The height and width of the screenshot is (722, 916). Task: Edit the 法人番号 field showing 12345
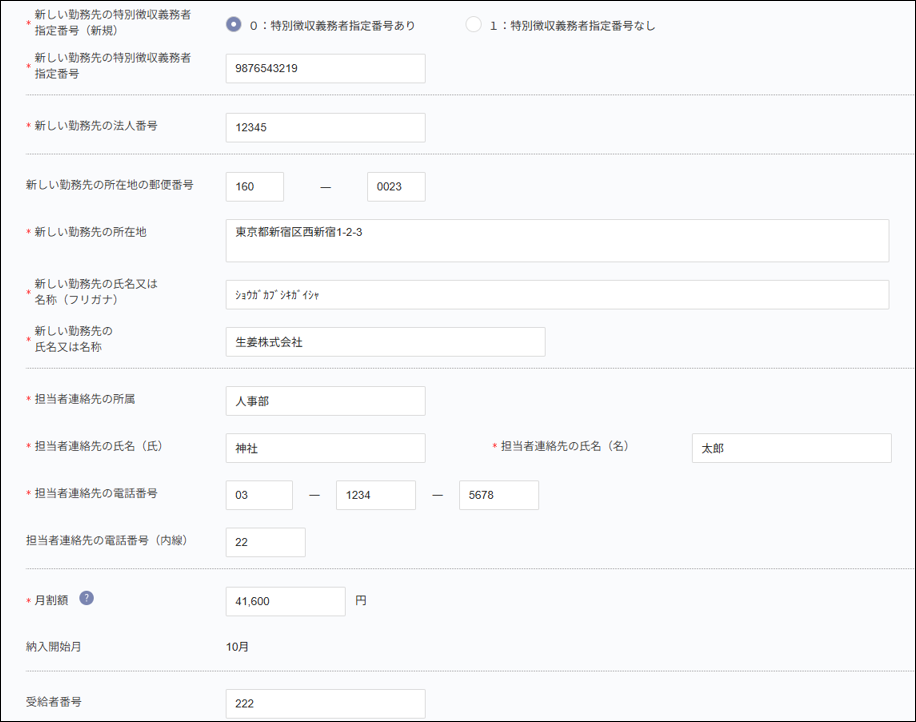[325, 127]
